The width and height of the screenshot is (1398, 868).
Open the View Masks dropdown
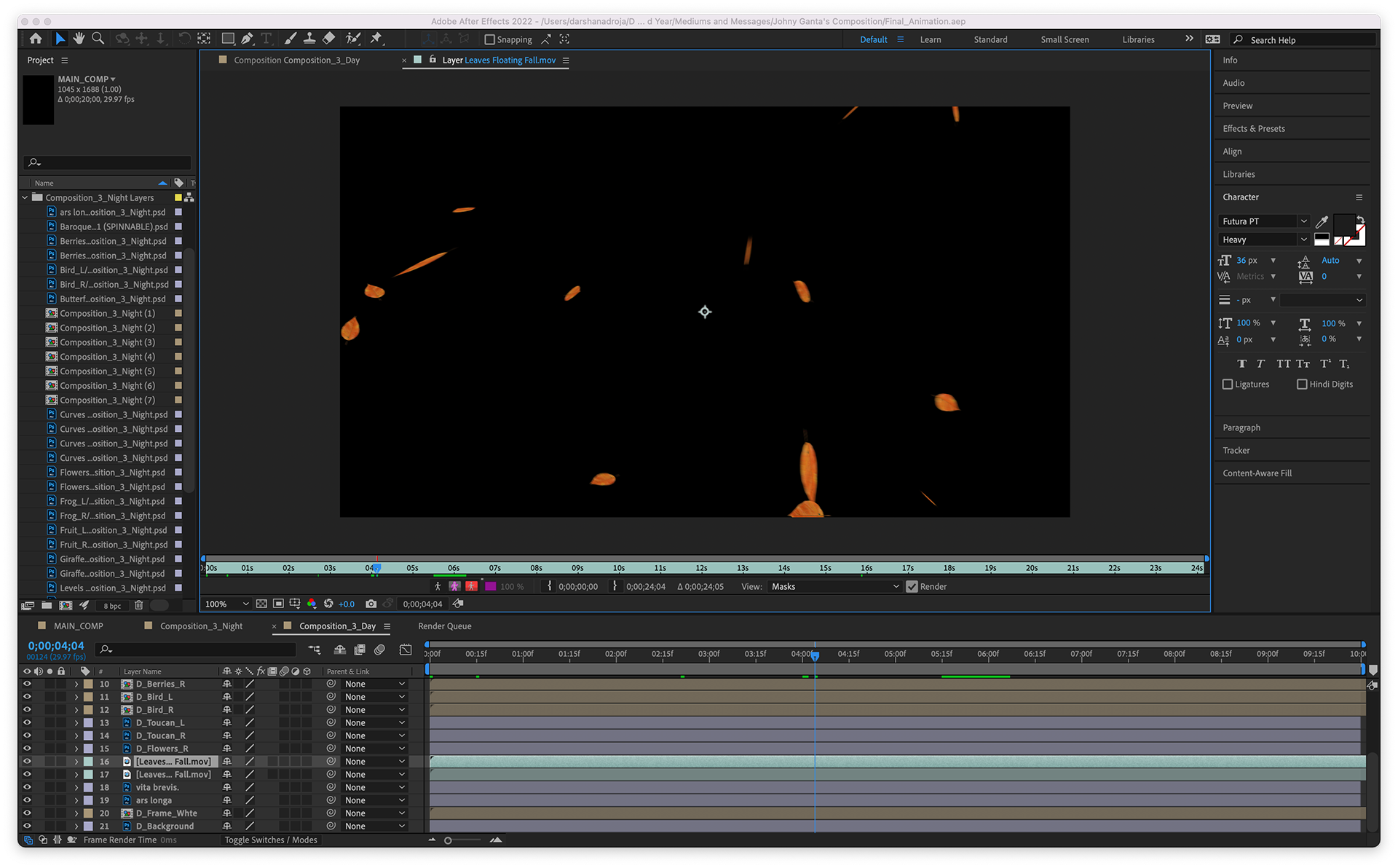pos(835,587)
